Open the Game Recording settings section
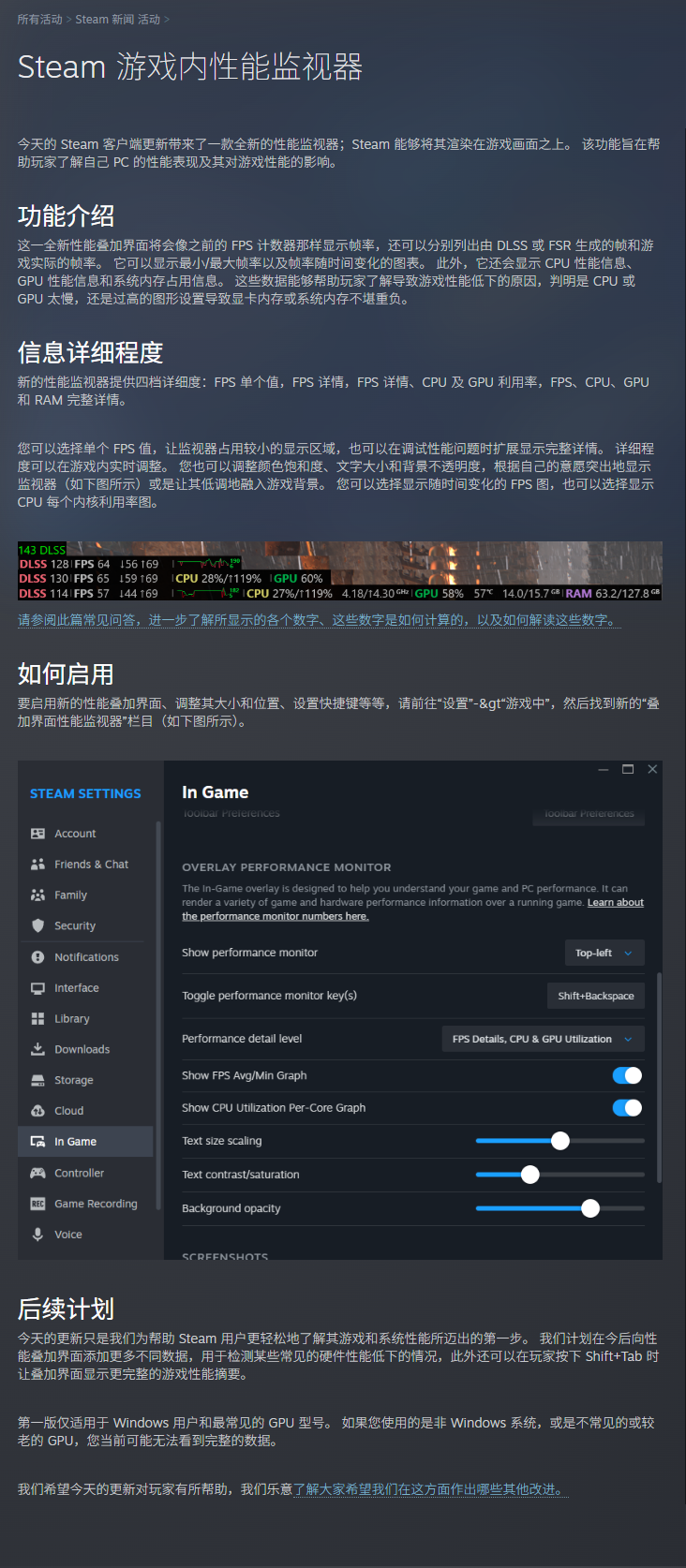The width and height of the screenshot is (686, 1568). pyautogui.click(x=96, y=1204)
